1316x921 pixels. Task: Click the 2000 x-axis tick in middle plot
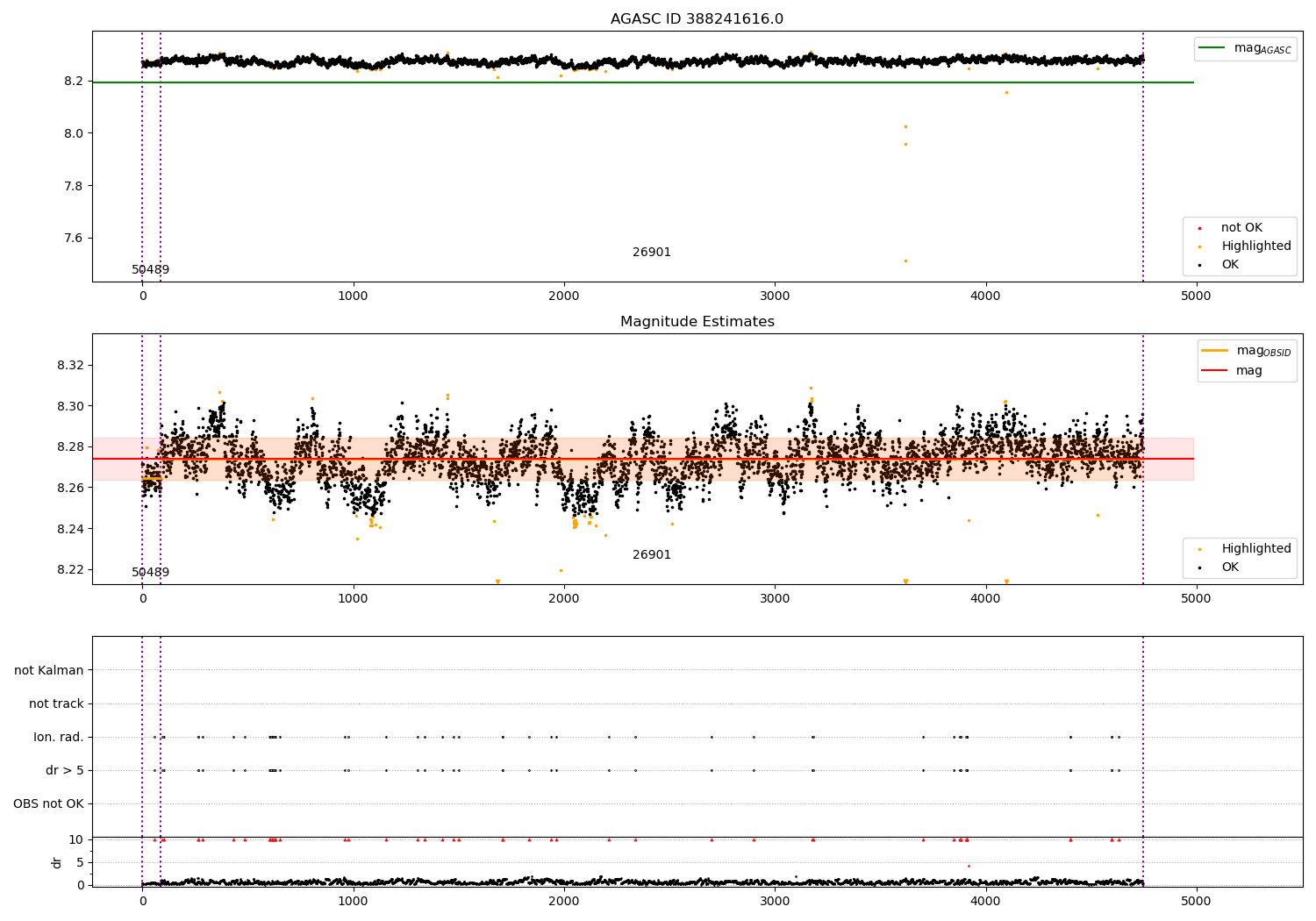pos(564,599)
